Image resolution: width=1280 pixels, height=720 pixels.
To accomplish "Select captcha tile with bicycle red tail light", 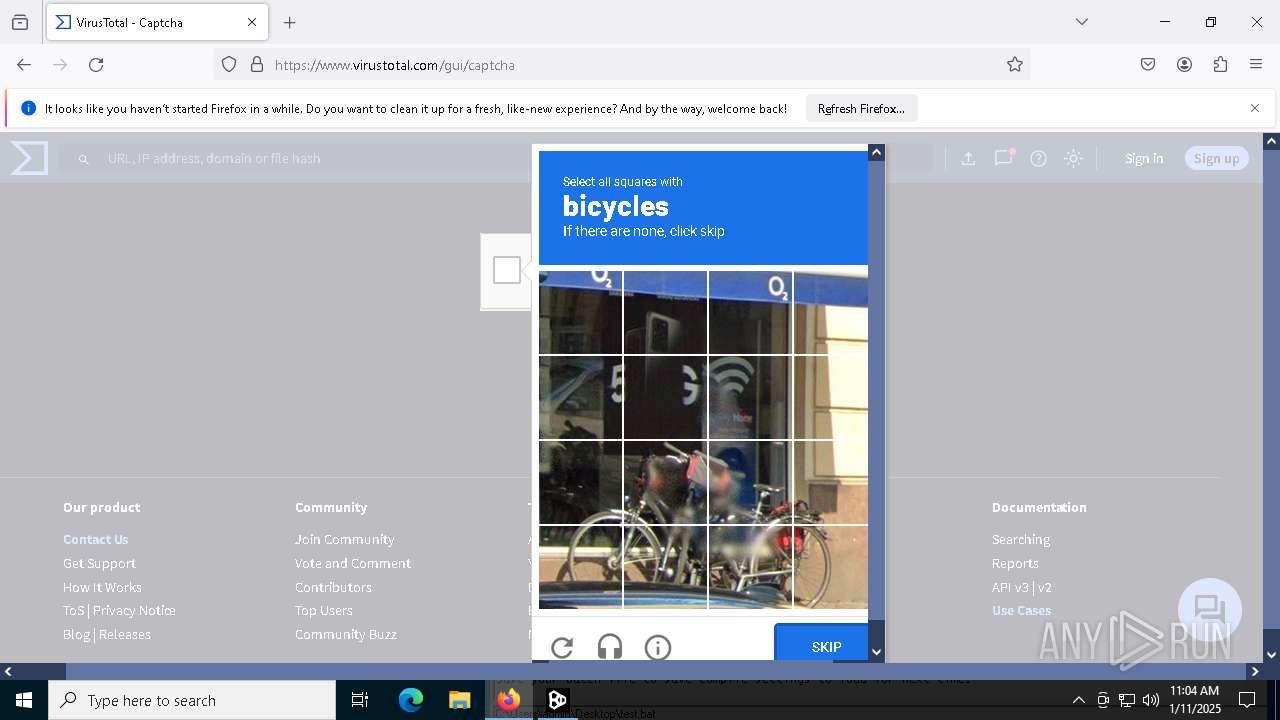I will [750, 567].
